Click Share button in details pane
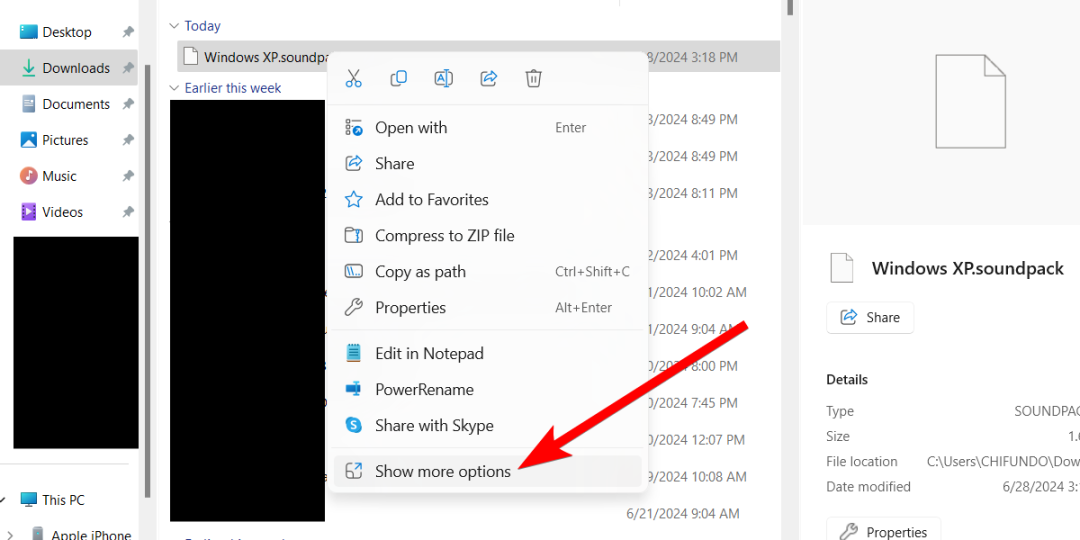This screenshot has width=1080, height=540. (870, 318)
